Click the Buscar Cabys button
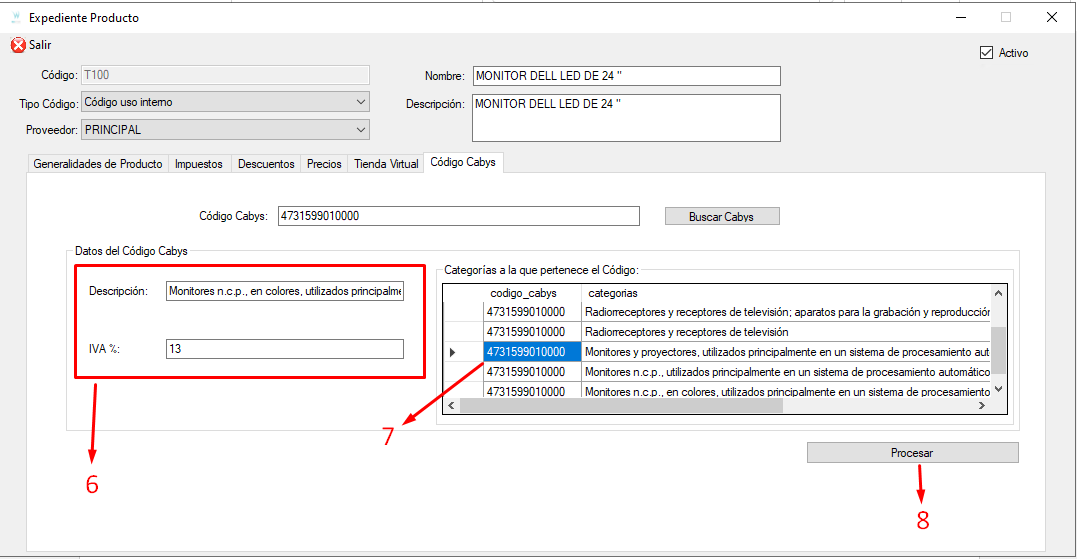Screen dimensions: 1077x559 click(722, 216)
